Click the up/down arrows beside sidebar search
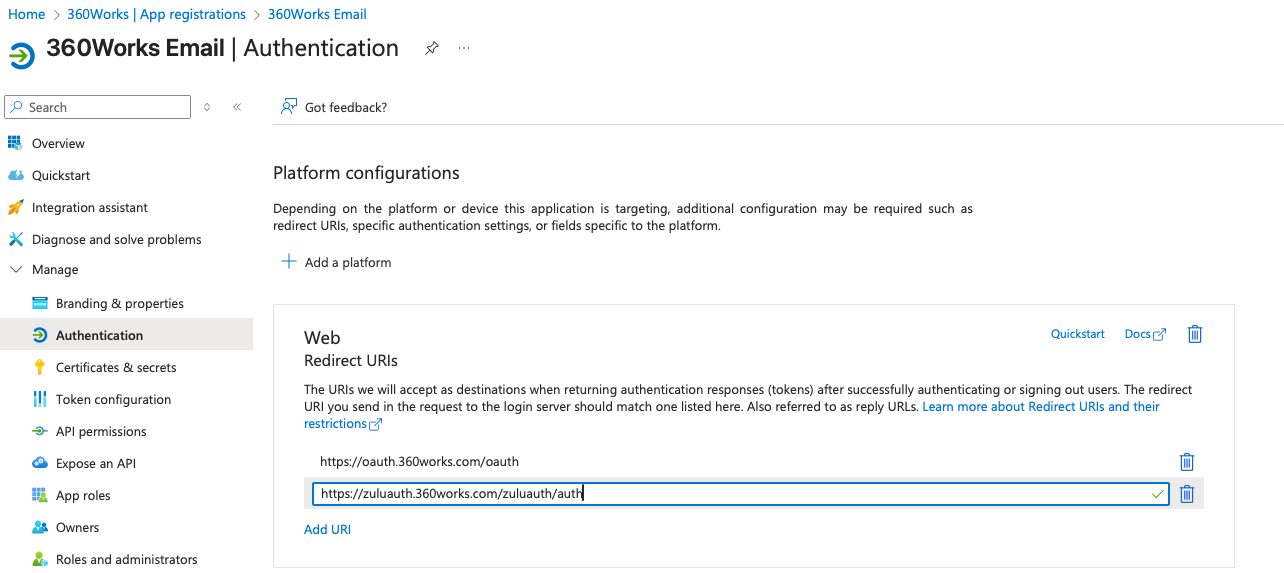The image size is (1284, 573). pyautogui.click(x=207, y=107)
